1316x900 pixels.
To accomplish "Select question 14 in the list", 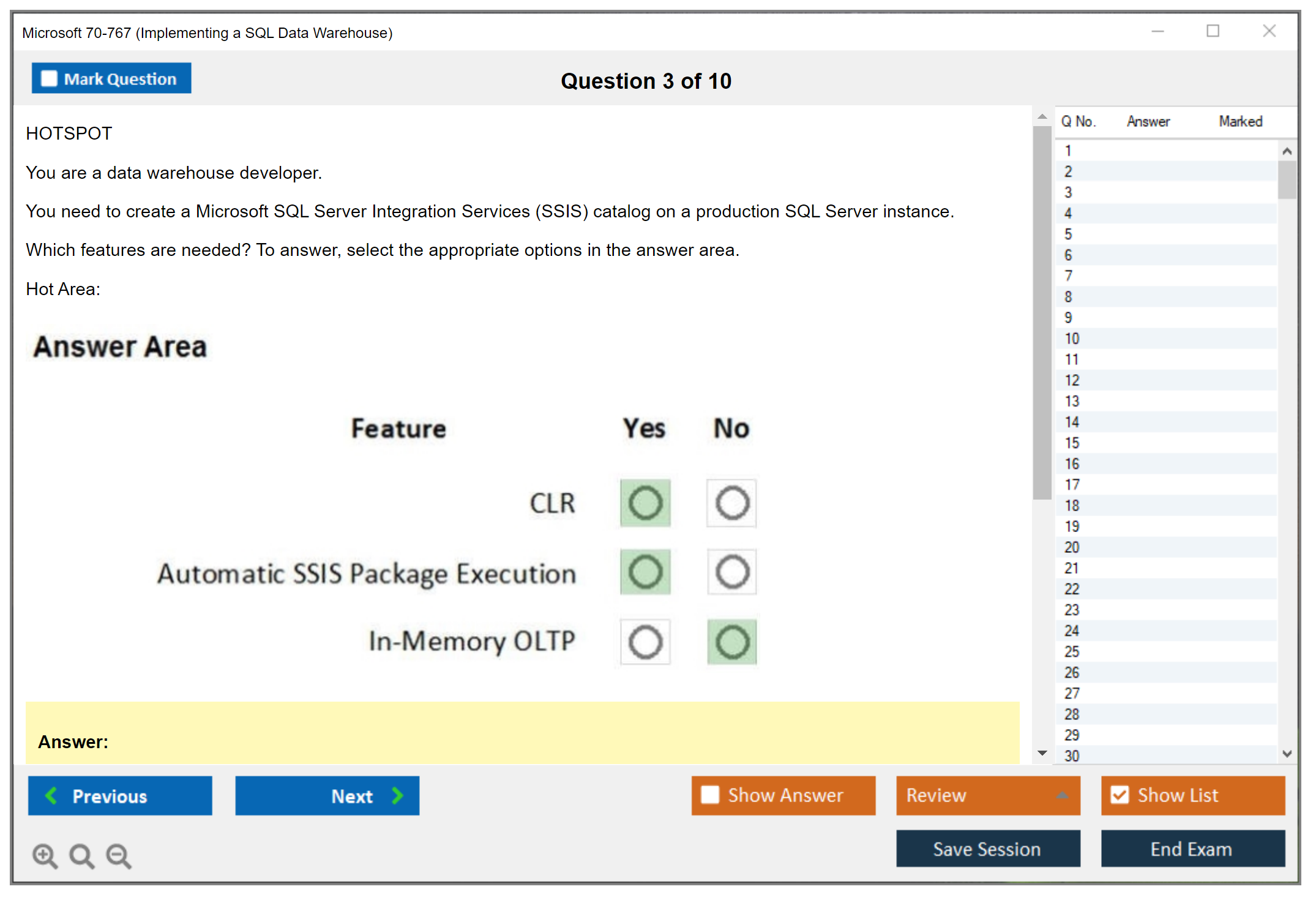I will pos(1072,422).
